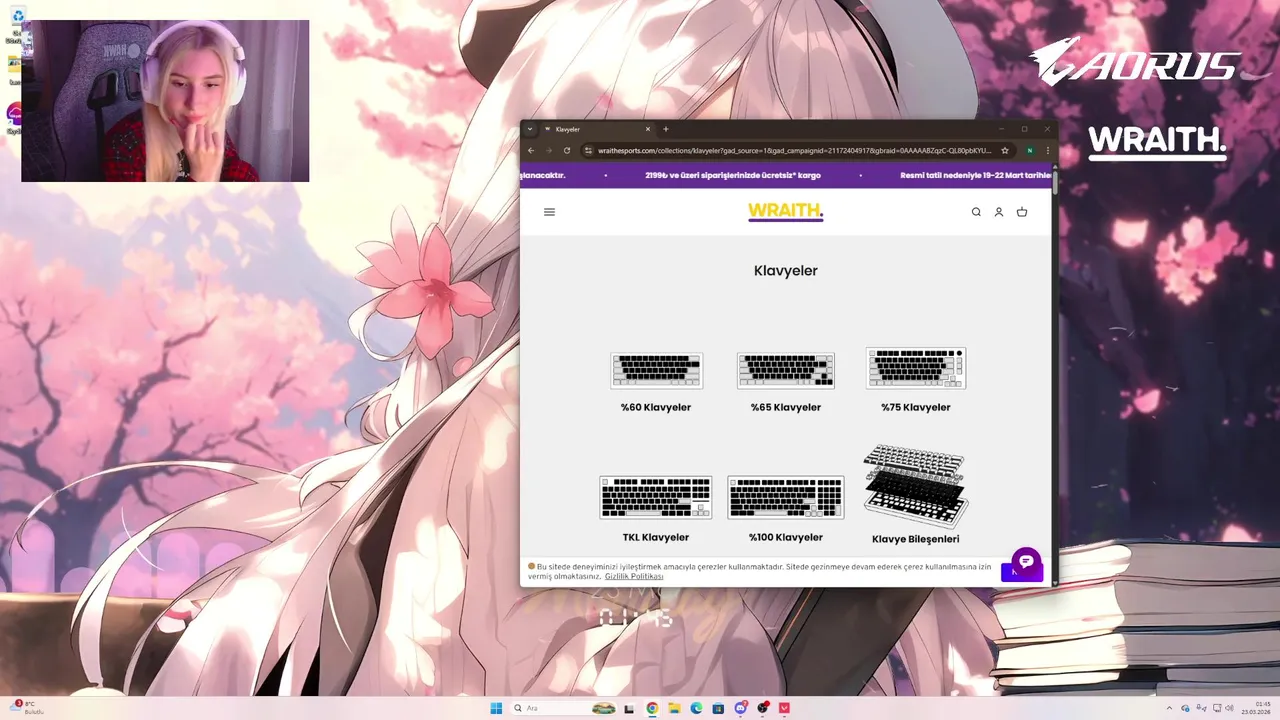Click the %75 Klavyeler text link
Viewport: 1280px width, 720px height.
(x=916, y=408)
